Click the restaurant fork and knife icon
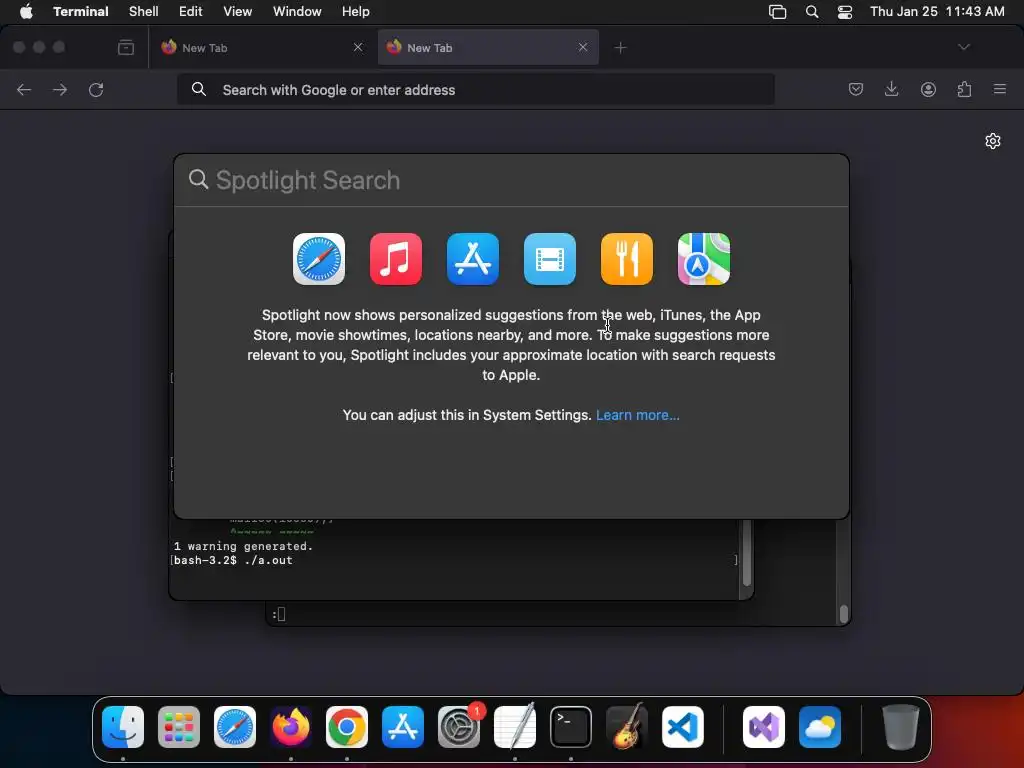The image size is (1024, 768). point(627,259)
